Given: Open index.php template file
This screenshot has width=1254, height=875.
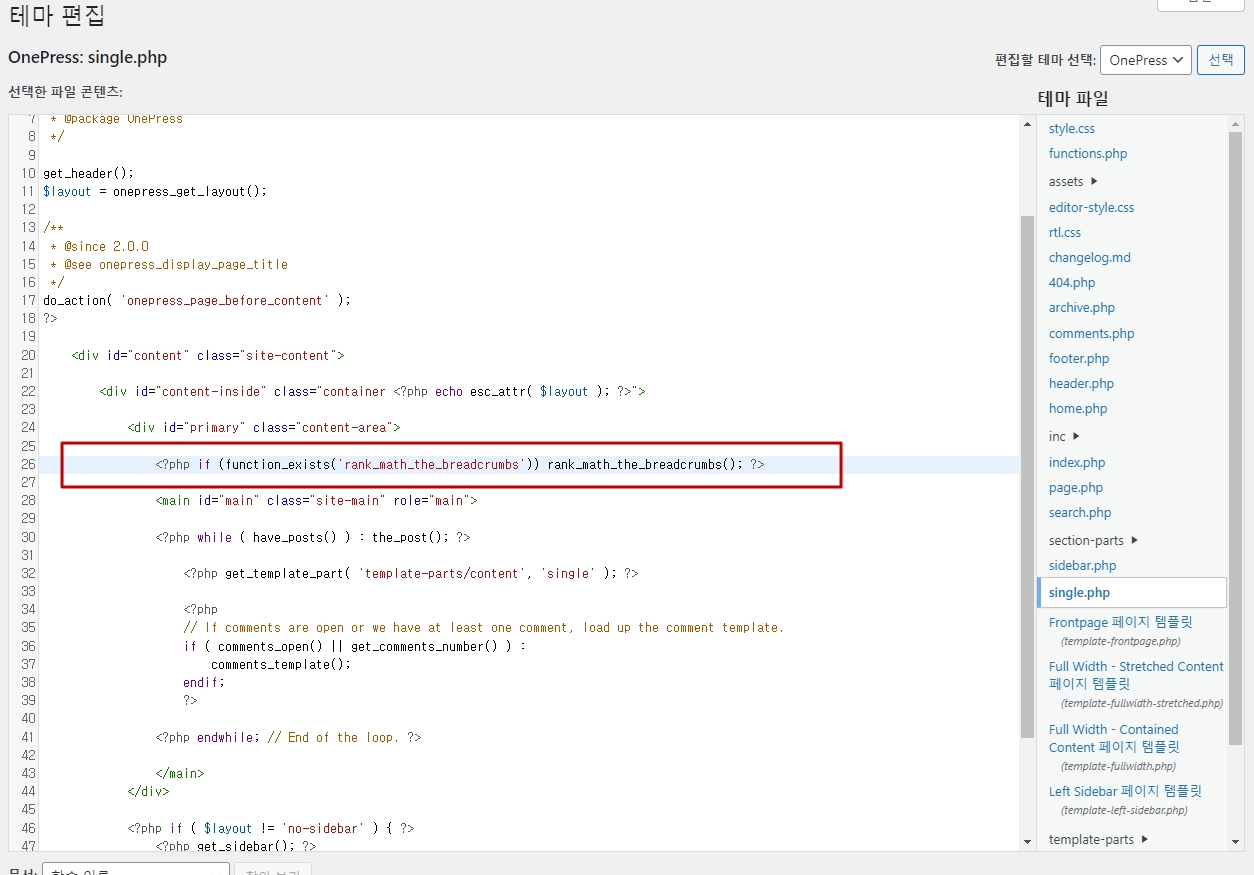Looking at the screenshot, I should point(1077,462).
